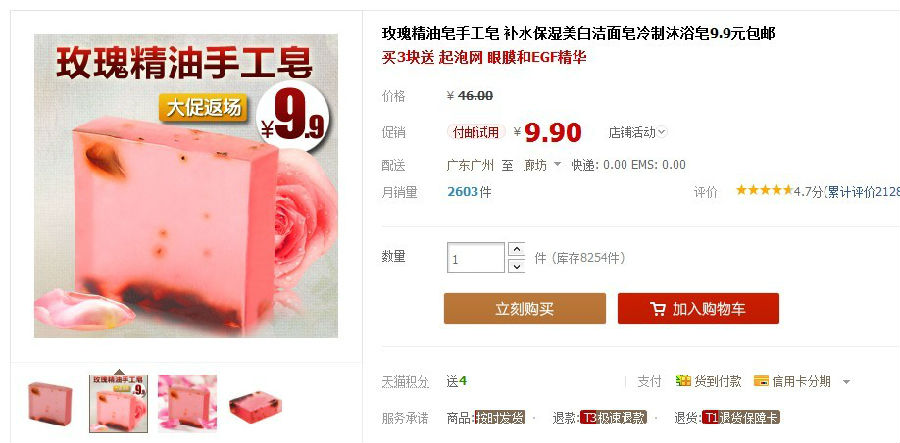Viewport: 900px width, 443px height.
Task: Select the first plain soap thumbnail
Action: coord(50,403)
